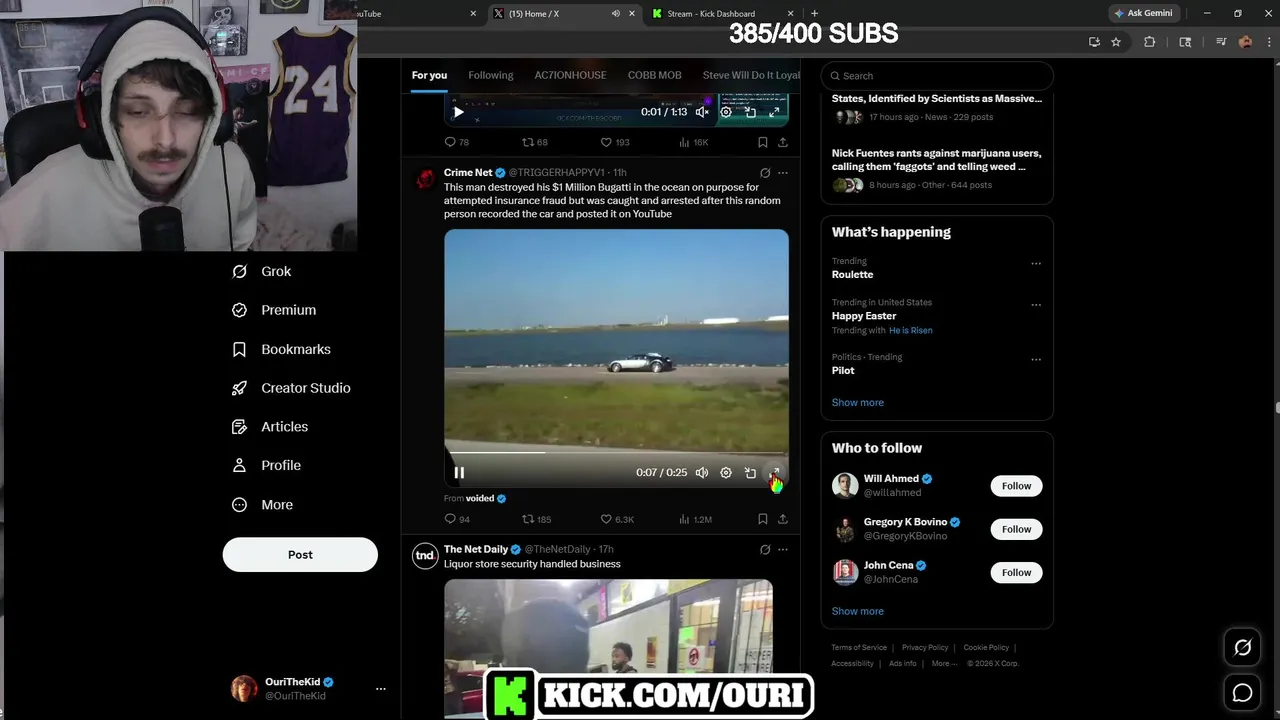The height and width of the screenshot is (720, 1280).
Task: Bookmark the top post with 16K views
Action: pos(762,143)
